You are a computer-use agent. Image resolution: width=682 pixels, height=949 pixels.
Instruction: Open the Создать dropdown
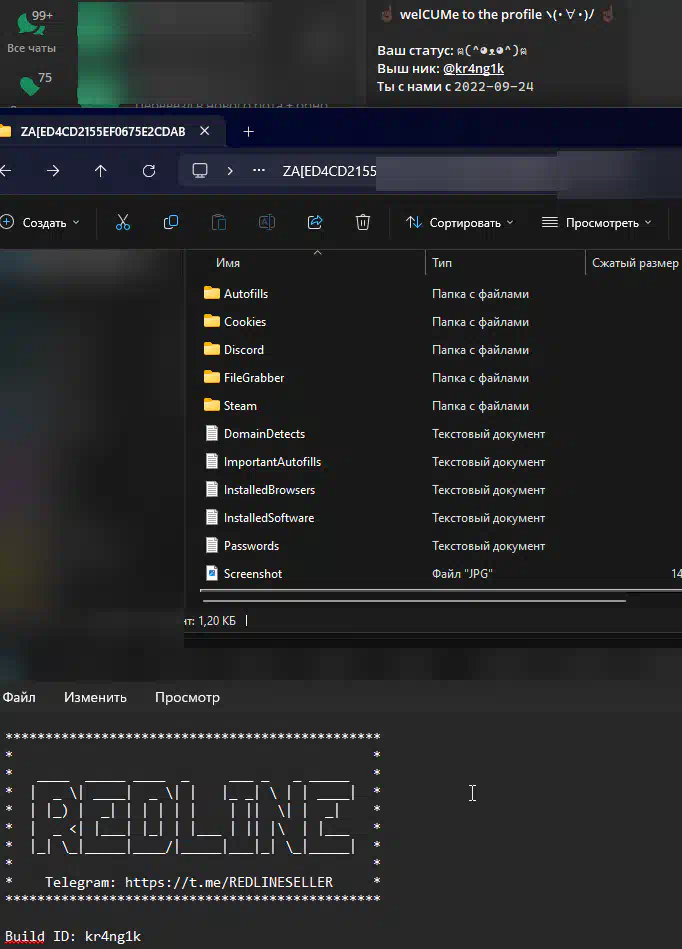pyautogui.click(x=41, y=223)
